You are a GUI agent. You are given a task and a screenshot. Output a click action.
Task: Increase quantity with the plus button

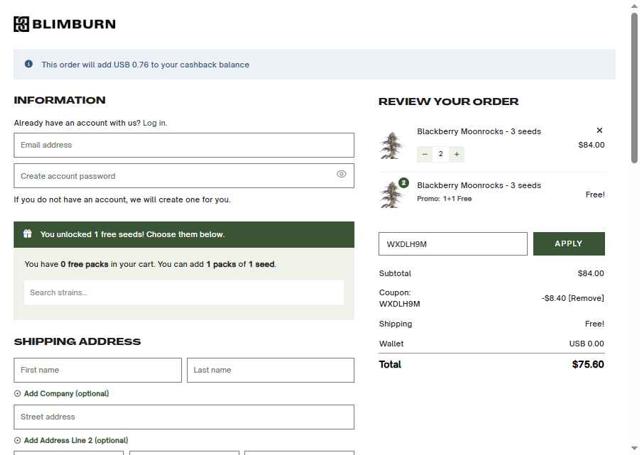click(456, 154)
